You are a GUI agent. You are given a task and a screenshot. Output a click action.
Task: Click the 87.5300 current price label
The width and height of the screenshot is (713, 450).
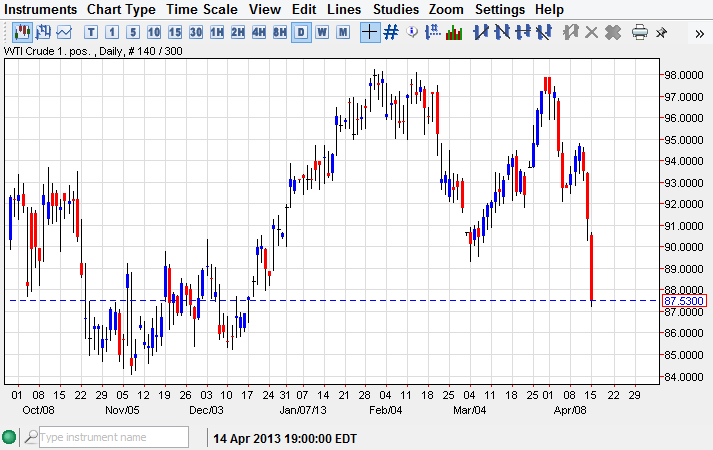pos(684,301)
